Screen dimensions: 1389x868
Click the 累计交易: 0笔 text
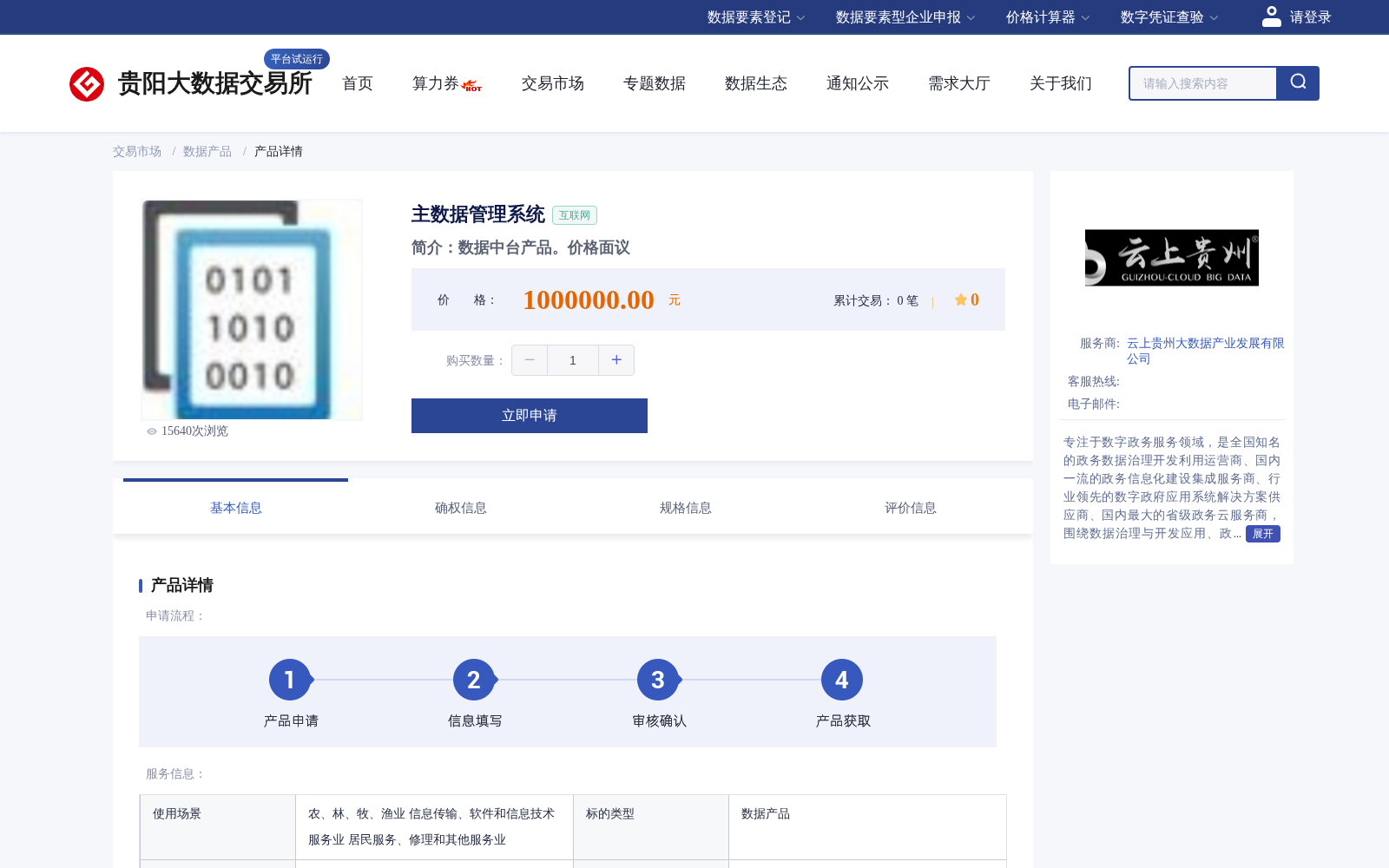click(876, 300)
